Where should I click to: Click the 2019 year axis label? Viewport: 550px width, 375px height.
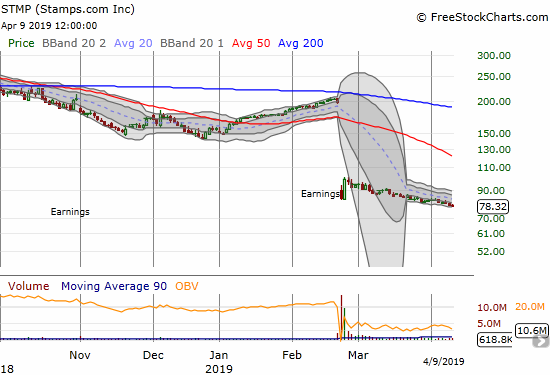tap(219, 369)
